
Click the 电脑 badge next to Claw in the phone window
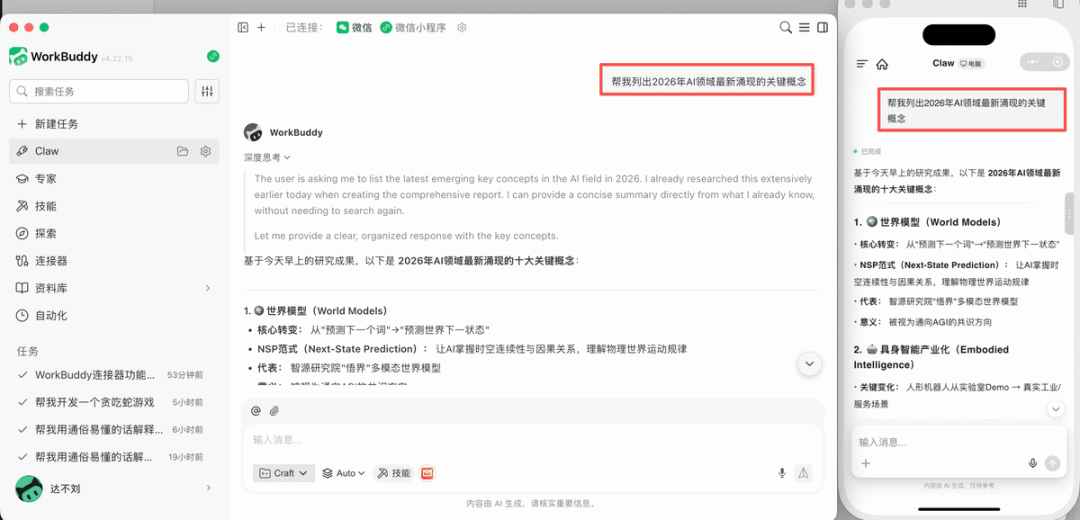click(x=972, y=63)
